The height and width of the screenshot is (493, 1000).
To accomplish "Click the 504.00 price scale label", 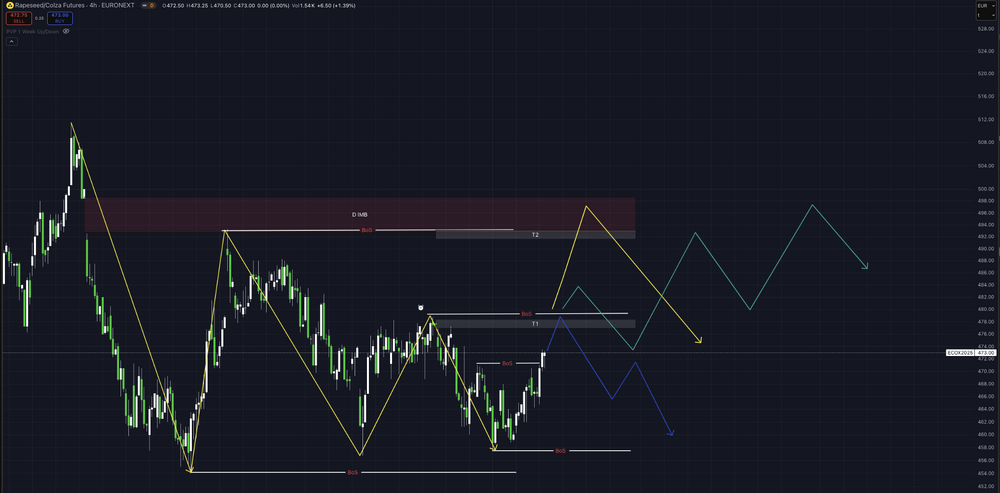I will [986, 165].
